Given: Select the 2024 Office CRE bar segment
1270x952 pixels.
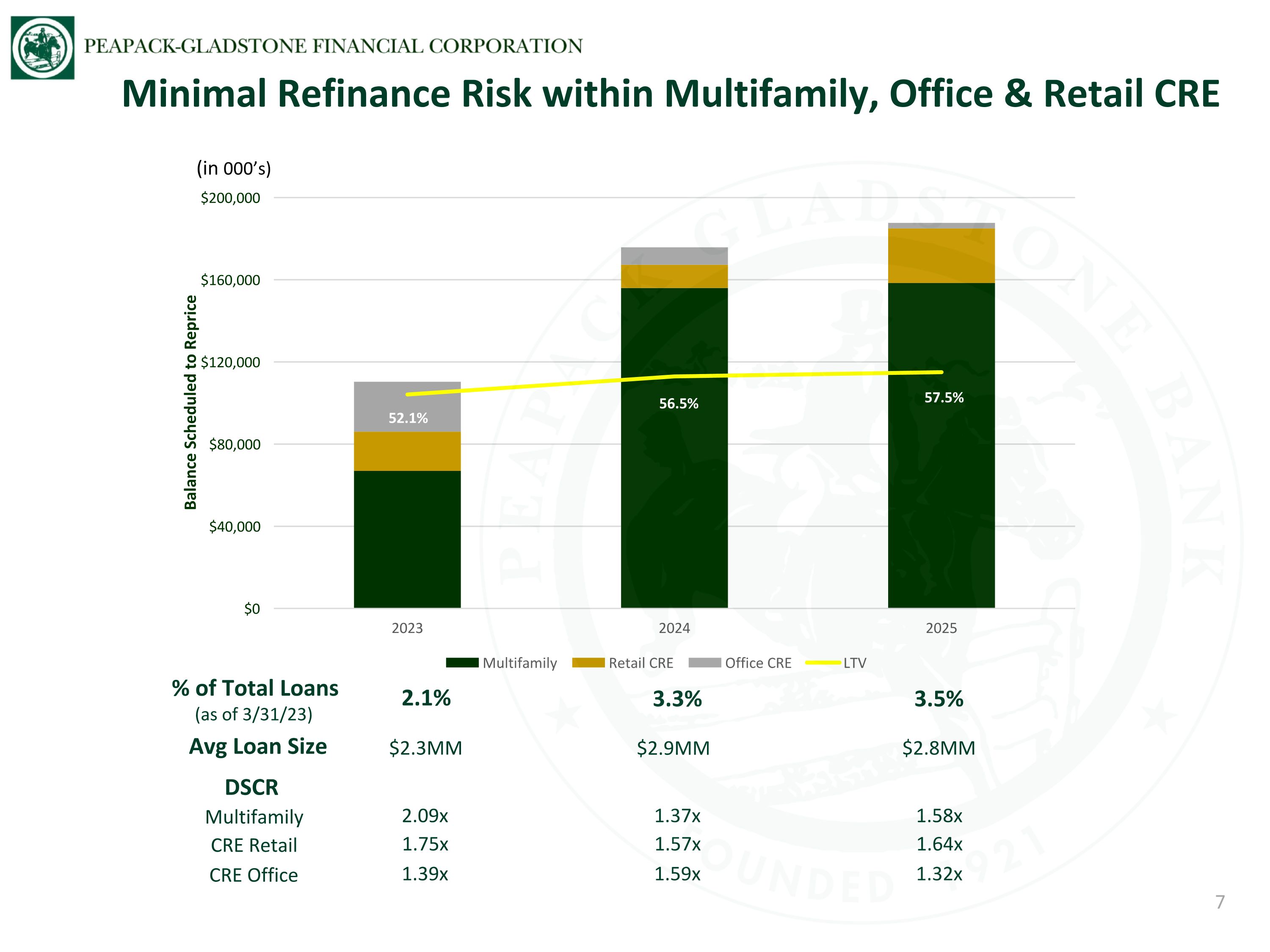Looking at the screenshot, I should click(x=674, y=256).
